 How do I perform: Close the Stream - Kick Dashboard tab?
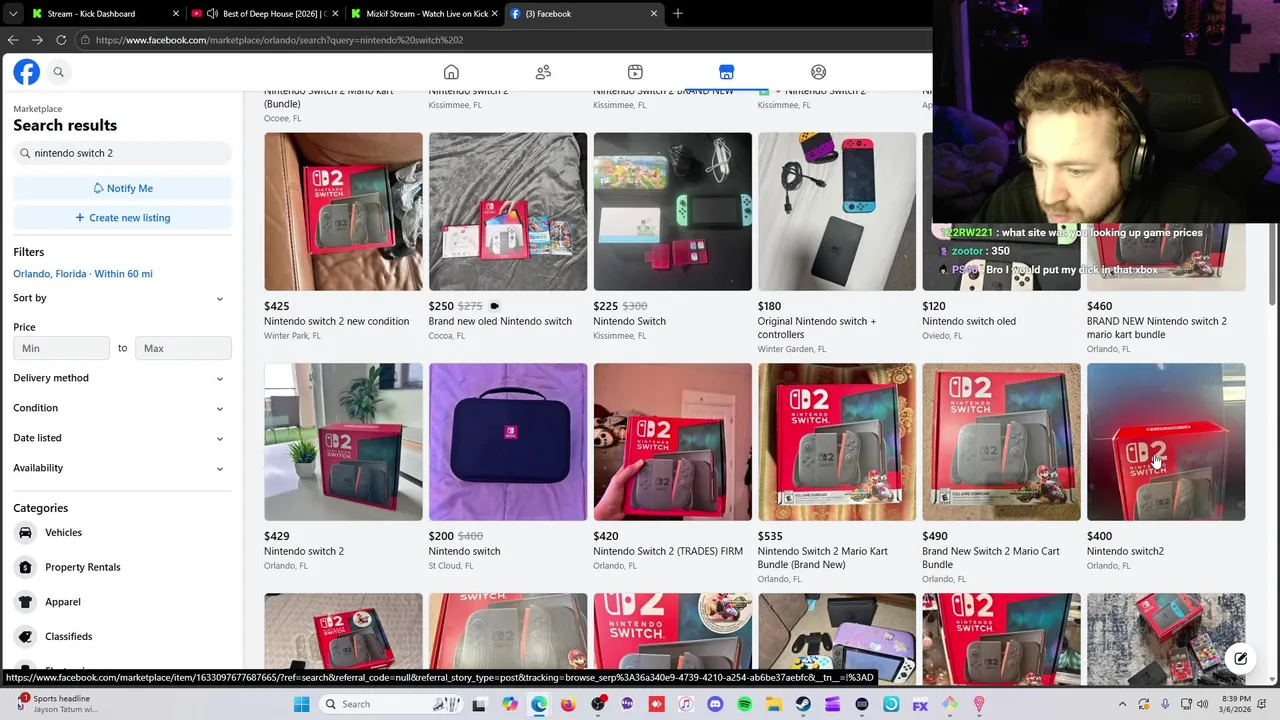176,14
